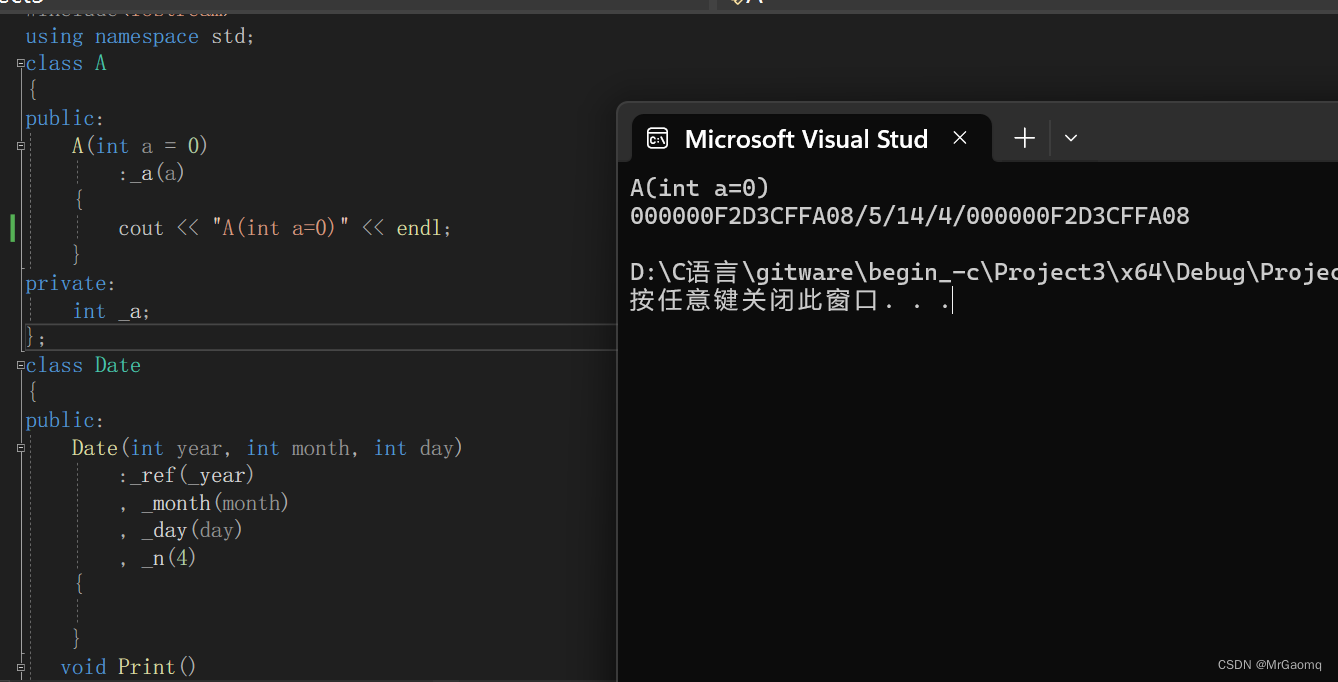This screenshot has width=1338, height=682.
Task: Click ':_ref(_year)' initializer line
Action: pyautogui.click(x=186, y=475)
